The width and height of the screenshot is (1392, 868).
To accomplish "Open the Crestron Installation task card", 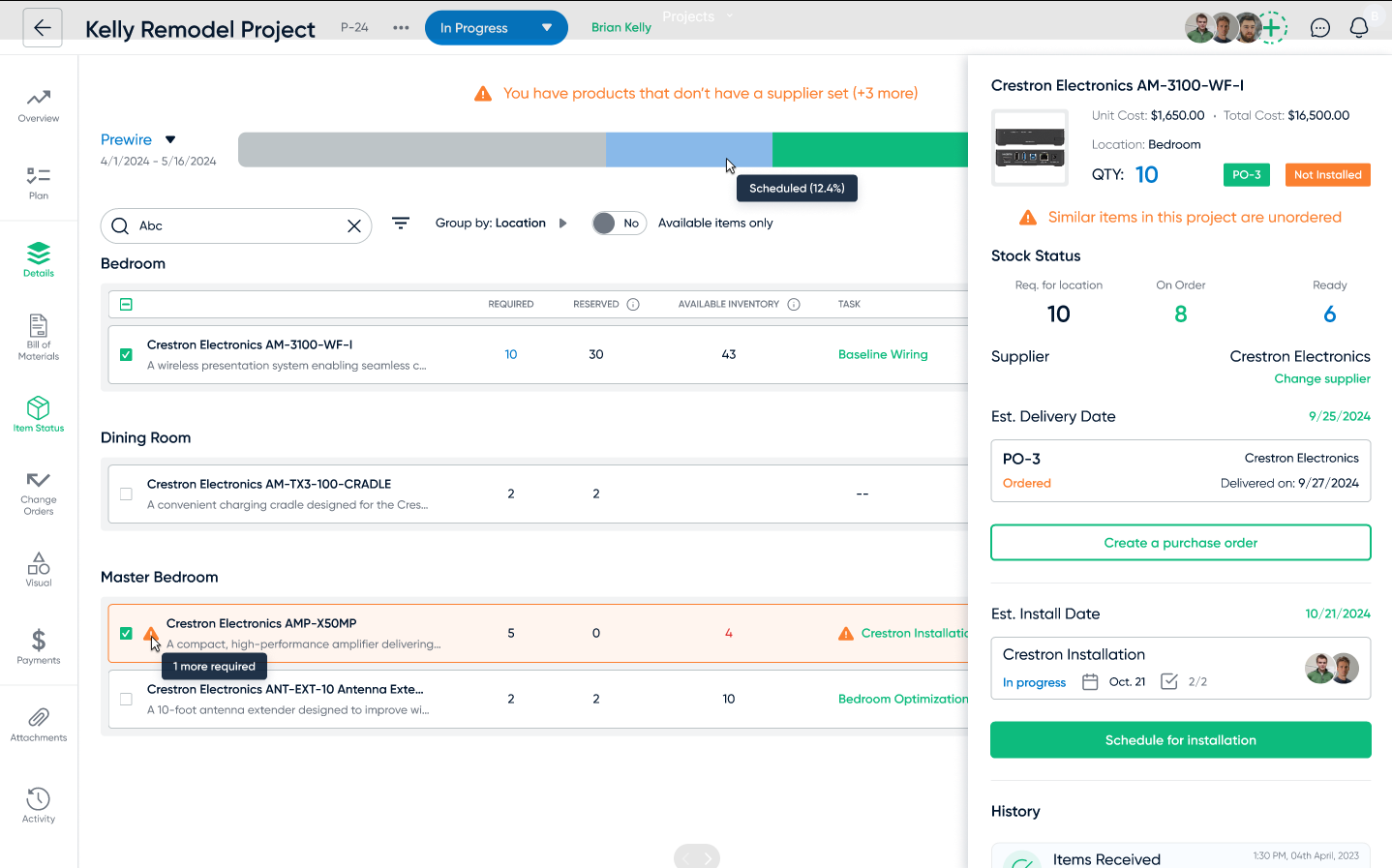I will pos(1181,668).
